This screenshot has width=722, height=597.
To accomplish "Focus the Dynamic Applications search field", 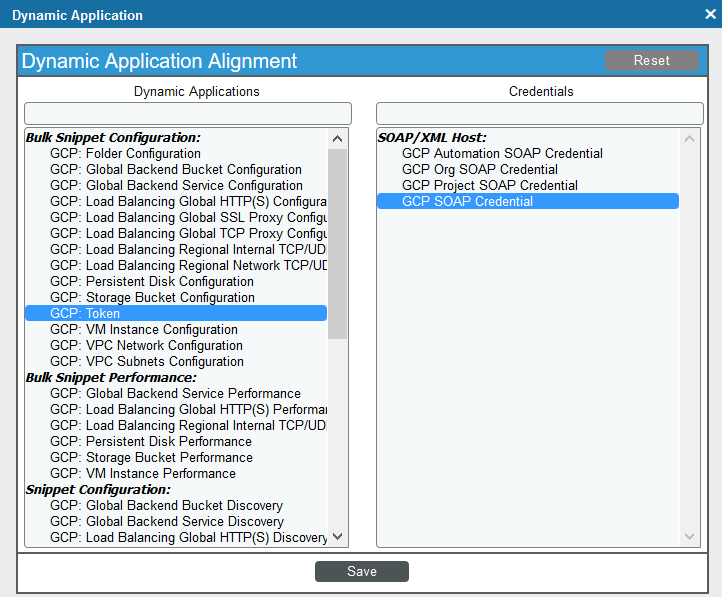I will pyautogui.click(x=188, y=113).
